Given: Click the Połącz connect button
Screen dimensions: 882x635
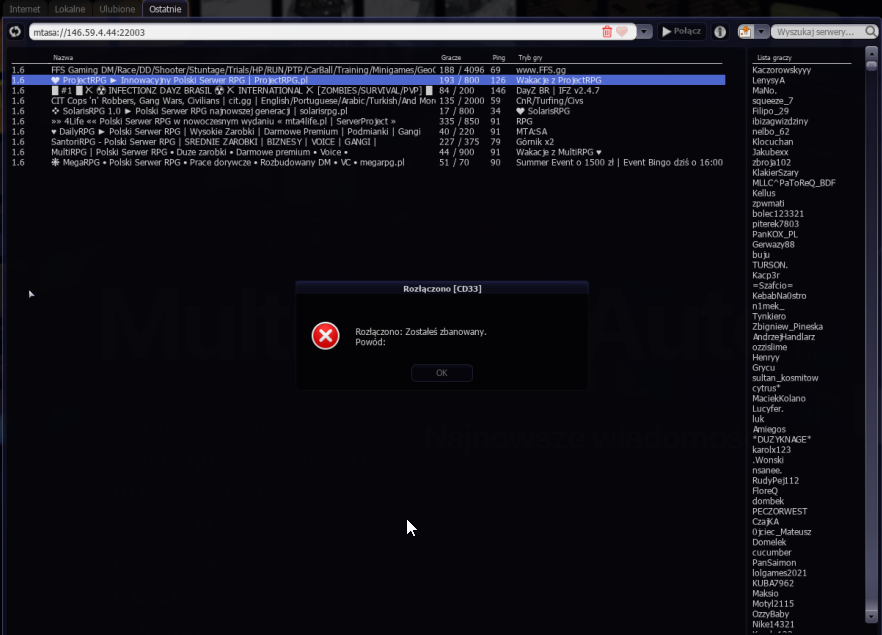Looking at the screenshot, I should (x=681, y=31).
